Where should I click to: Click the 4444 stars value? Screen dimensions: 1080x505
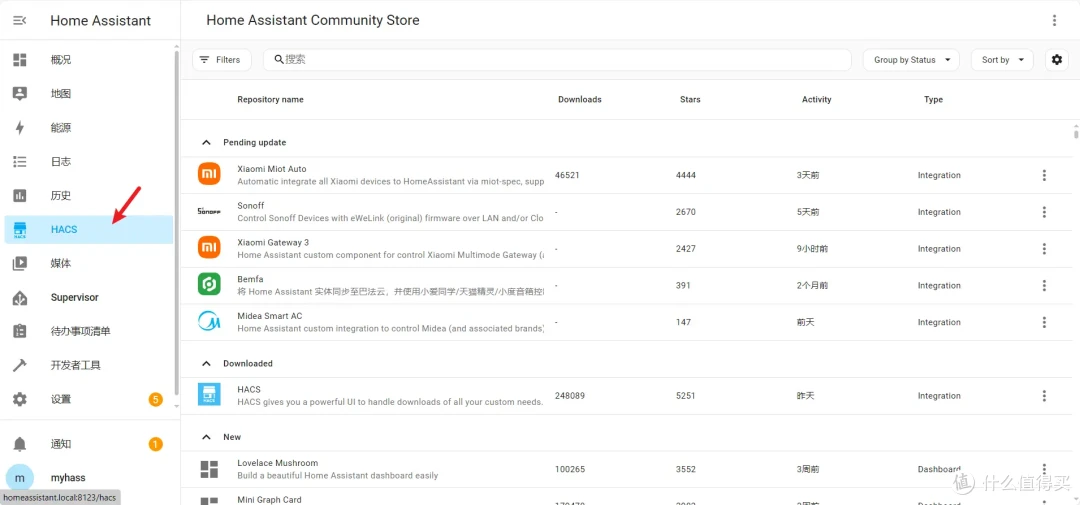click(686, 175)
